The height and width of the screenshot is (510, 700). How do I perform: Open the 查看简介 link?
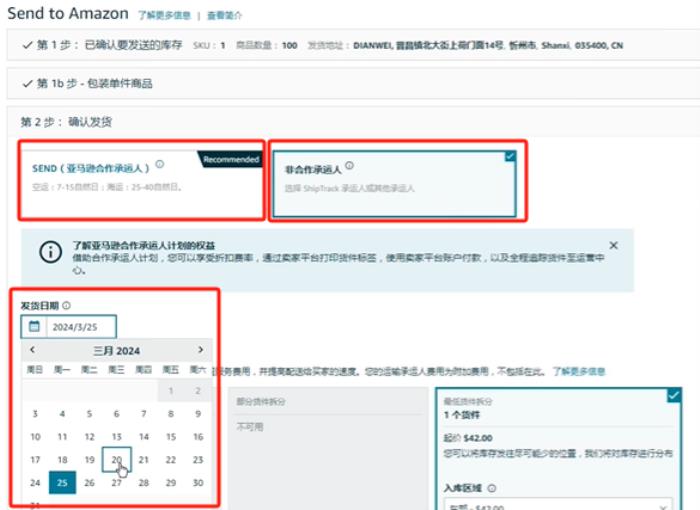coord(224,16)
